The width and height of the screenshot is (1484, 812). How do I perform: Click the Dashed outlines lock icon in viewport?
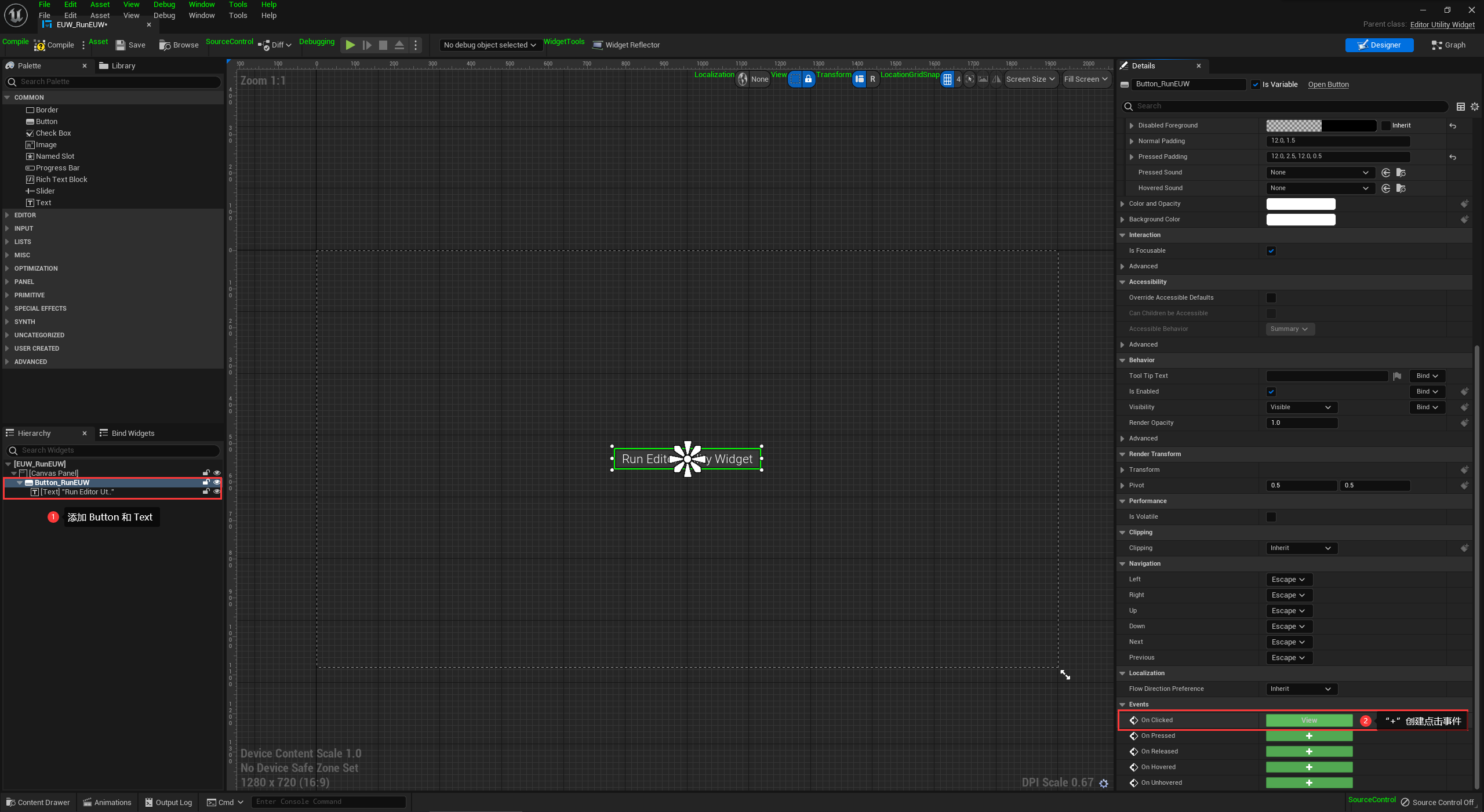click(808, 79)
